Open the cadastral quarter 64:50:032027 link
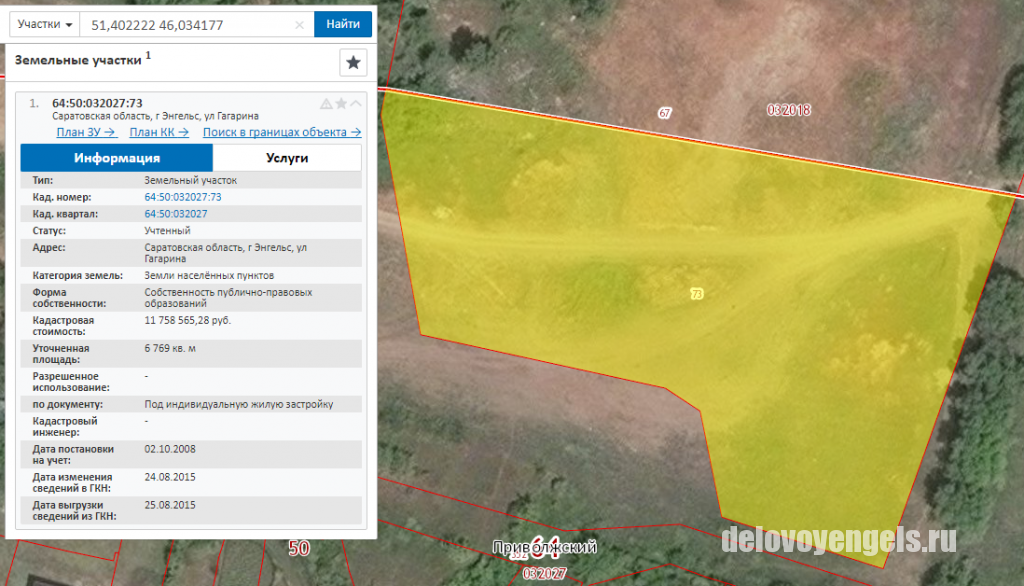 tap(176, 214)
